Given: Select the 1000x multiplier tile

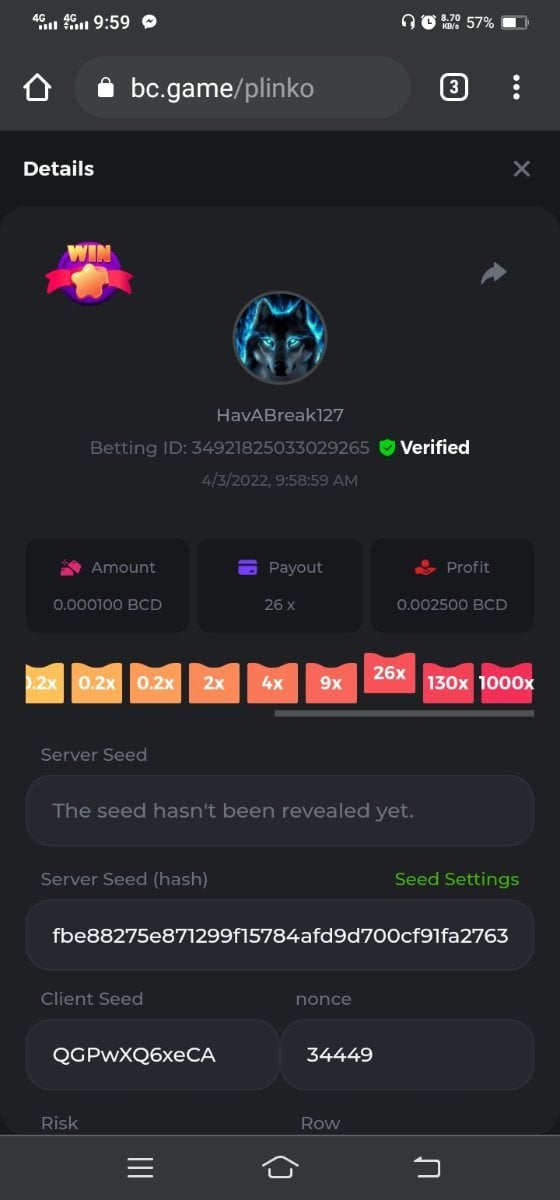Looking at the screenshot, I should coord(506,683).
